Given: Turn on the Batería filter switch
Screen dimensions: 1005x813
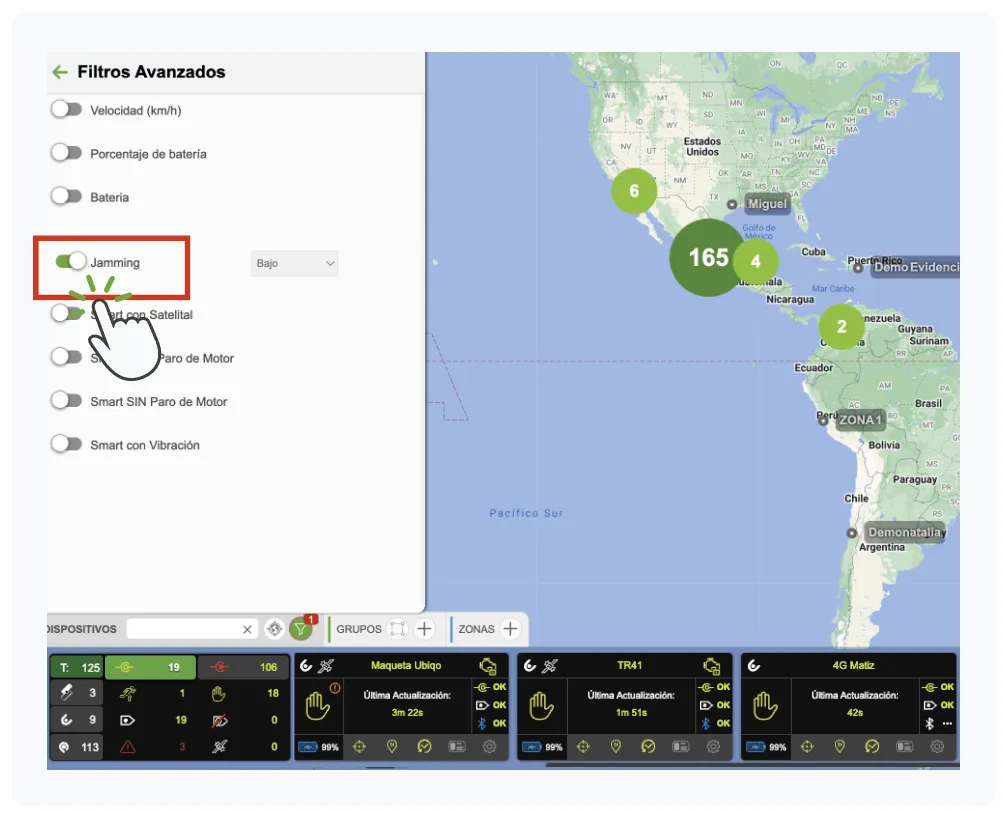Looking at the screenshot, I should (67, 196).
